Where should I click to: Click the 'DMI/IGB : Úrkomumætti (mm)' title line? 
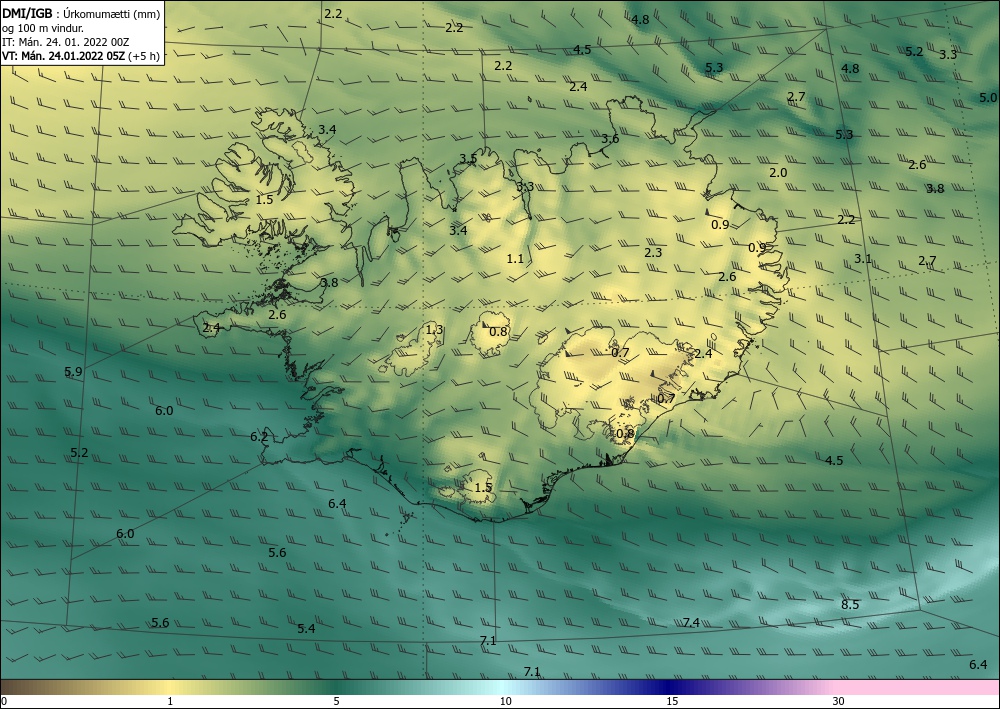[x=81, y=14]
